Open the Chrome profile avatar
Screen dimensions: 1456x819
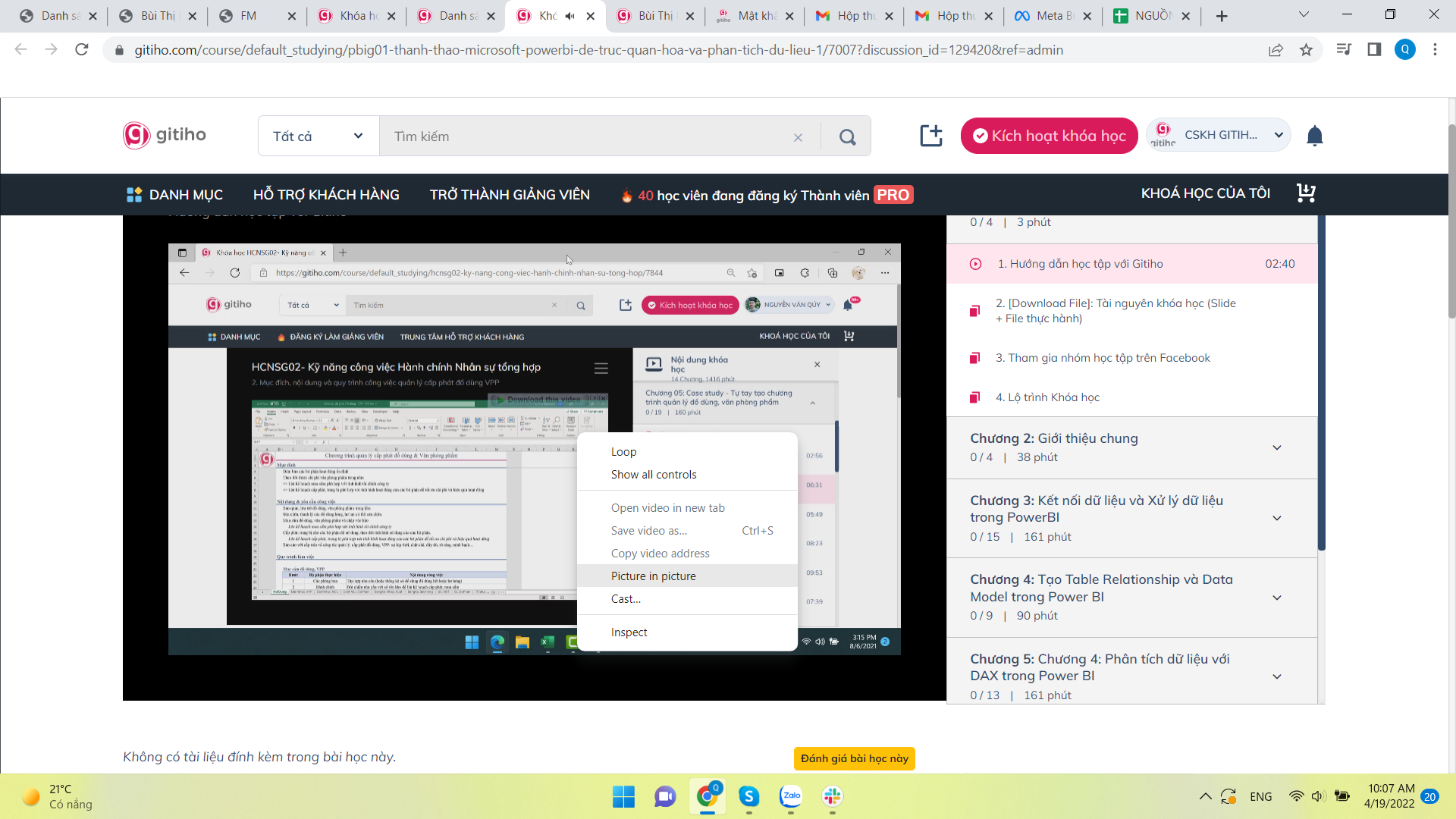tap(1405, 49)
